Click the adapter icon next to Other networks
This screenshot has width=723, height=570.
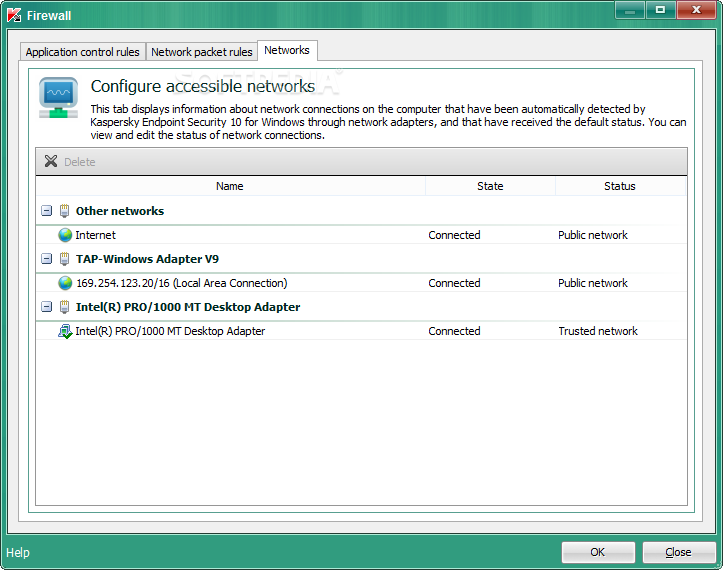click(x=65, y=211)
